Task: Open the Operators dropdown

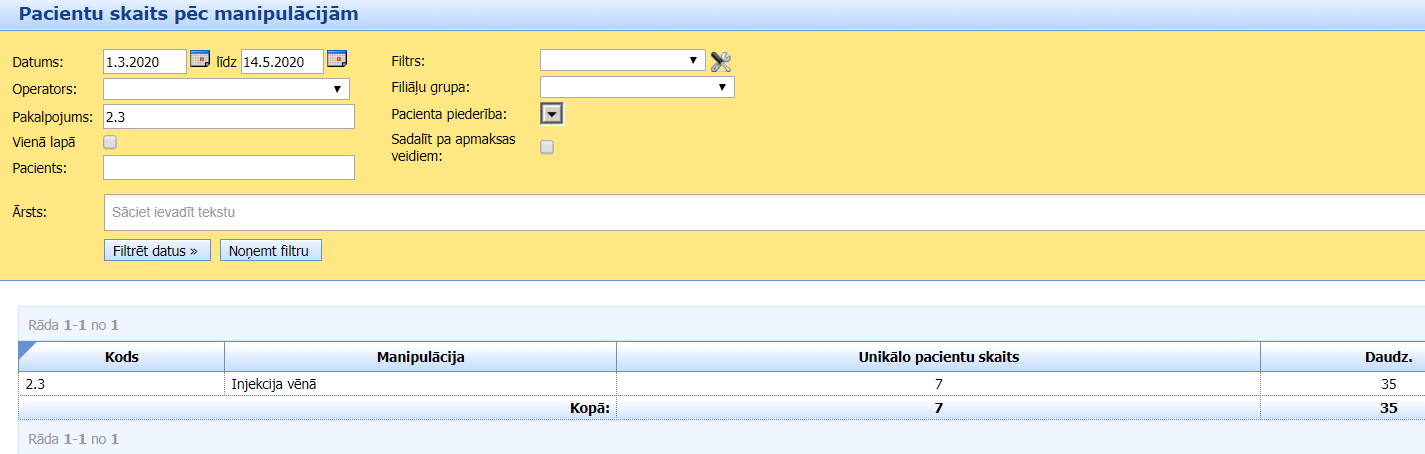Action: tap(226, 89)
